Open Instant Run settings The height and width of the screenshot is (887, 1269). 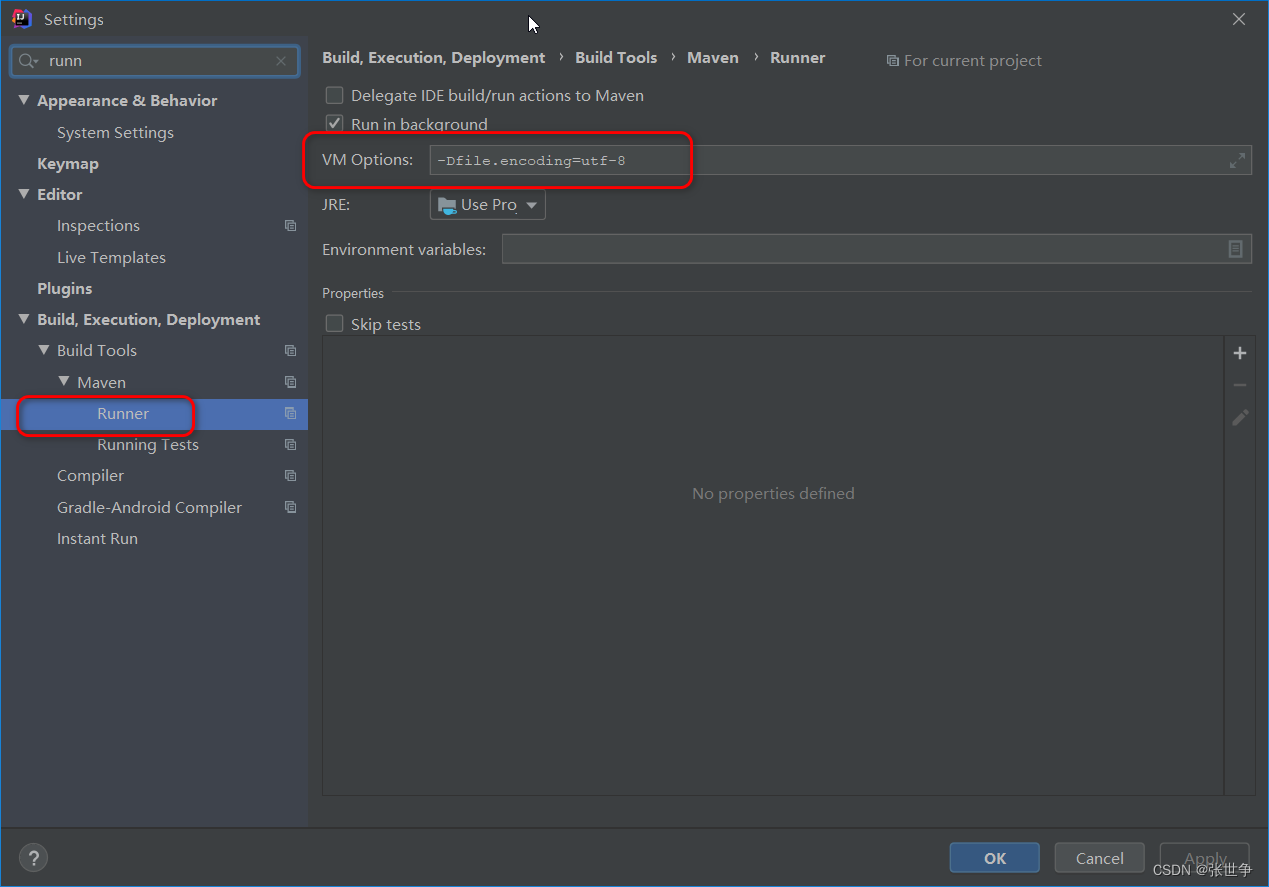click(97, 539)
